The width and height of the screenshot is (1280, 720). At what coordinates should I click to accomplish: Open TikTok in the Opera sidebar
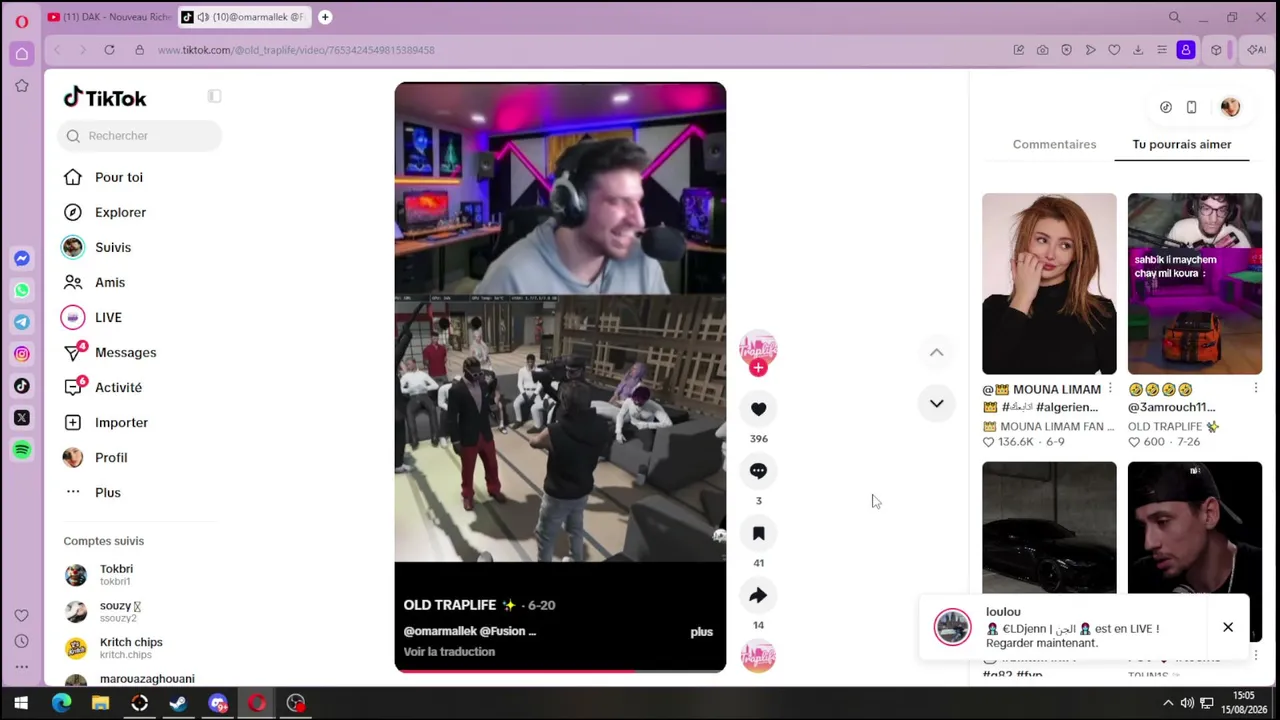coord(22,386)
